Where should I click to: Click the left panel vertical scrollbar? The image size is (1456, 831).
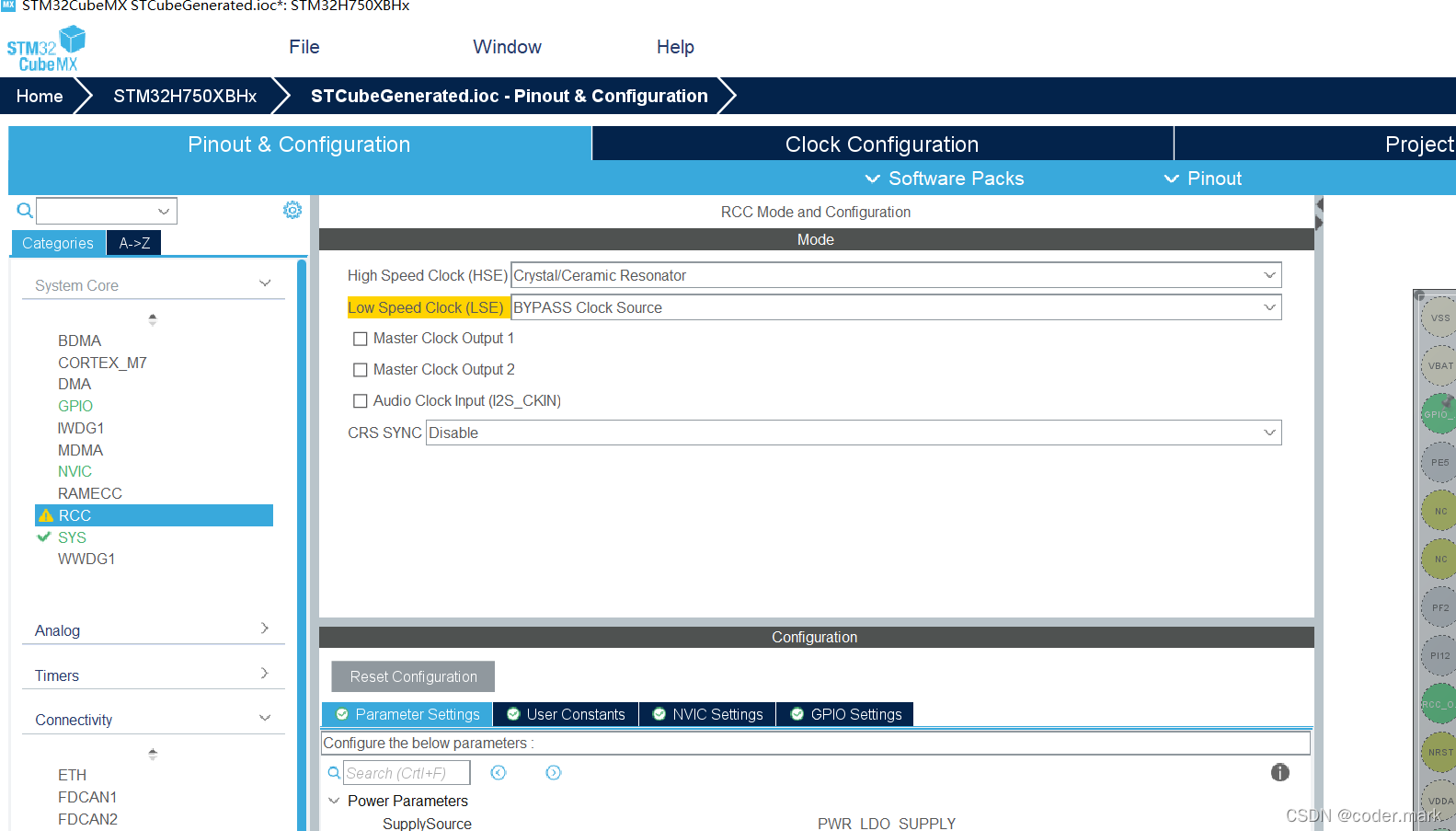click(x=302, y=545)
